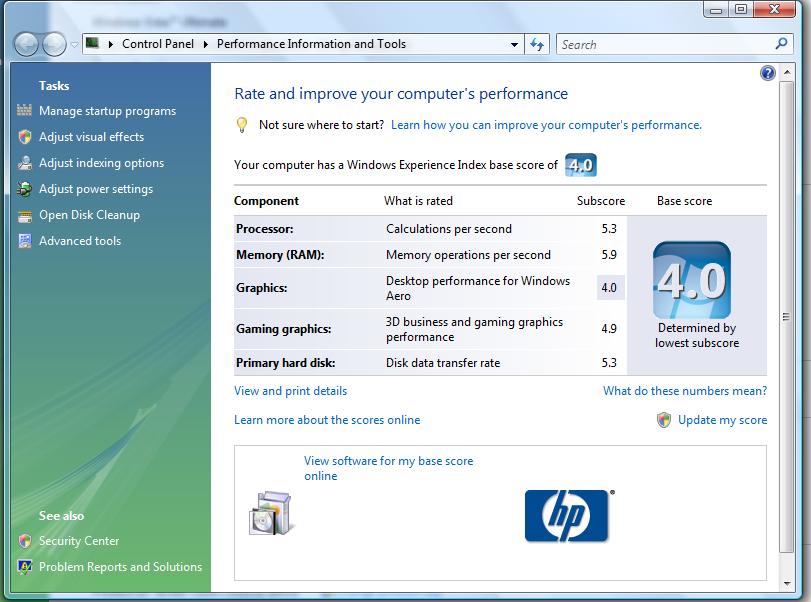Click the Advanced tools icon

(x=24, y=241)
